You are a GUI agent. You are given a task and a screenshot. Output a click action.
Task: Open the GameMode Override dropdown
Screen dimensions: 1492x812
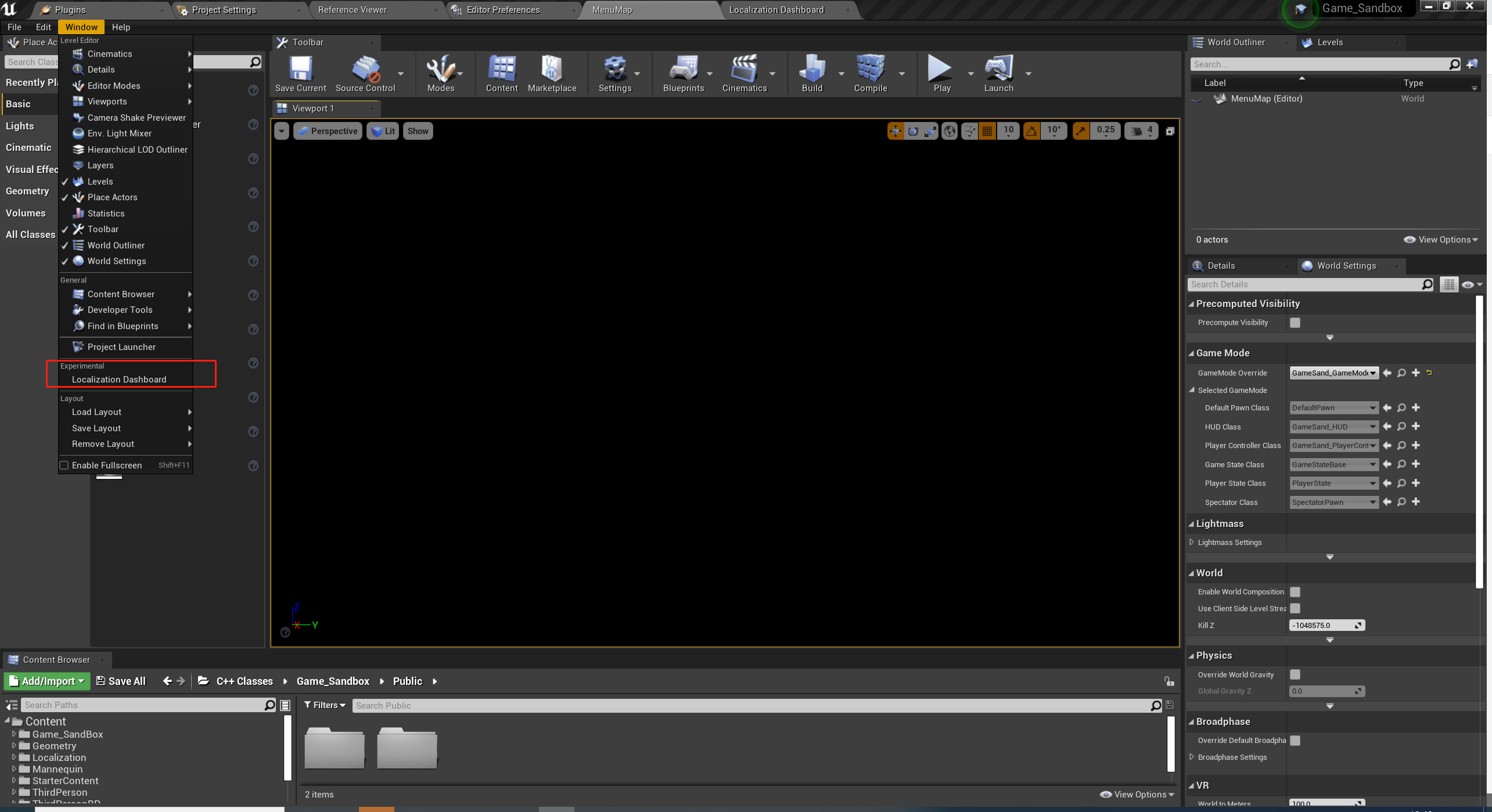(1333, 373)
